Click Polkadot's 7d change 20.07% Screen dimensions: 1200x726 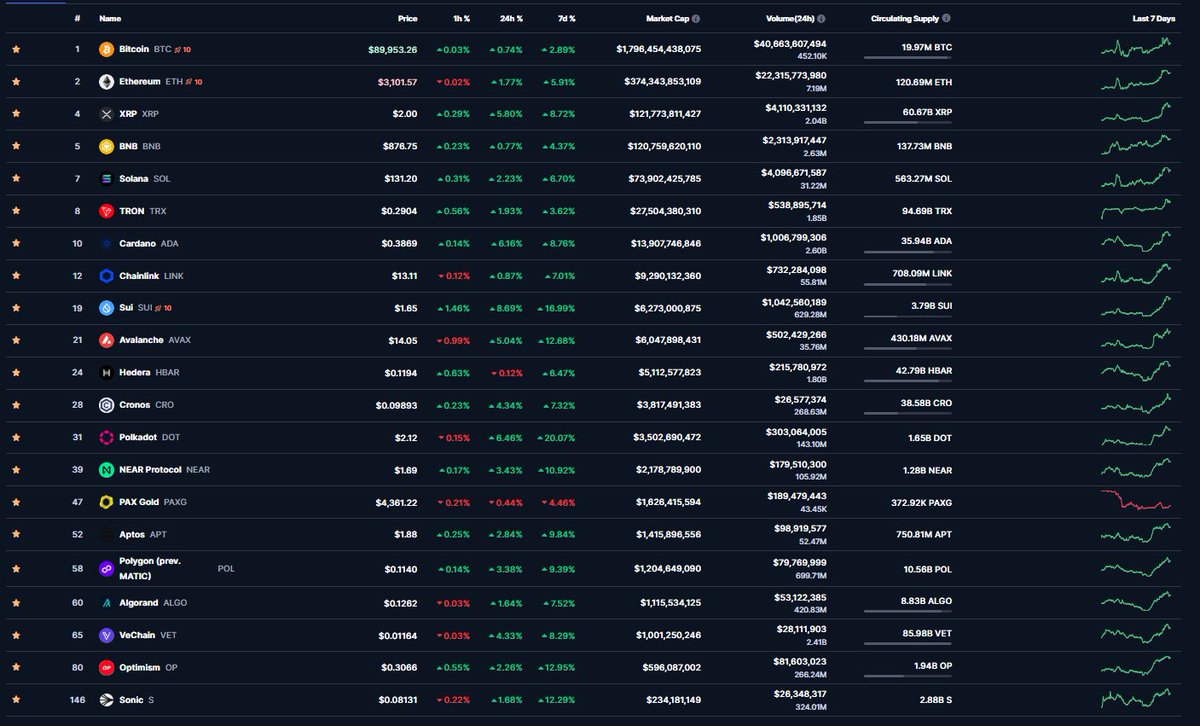coord(556,437)
